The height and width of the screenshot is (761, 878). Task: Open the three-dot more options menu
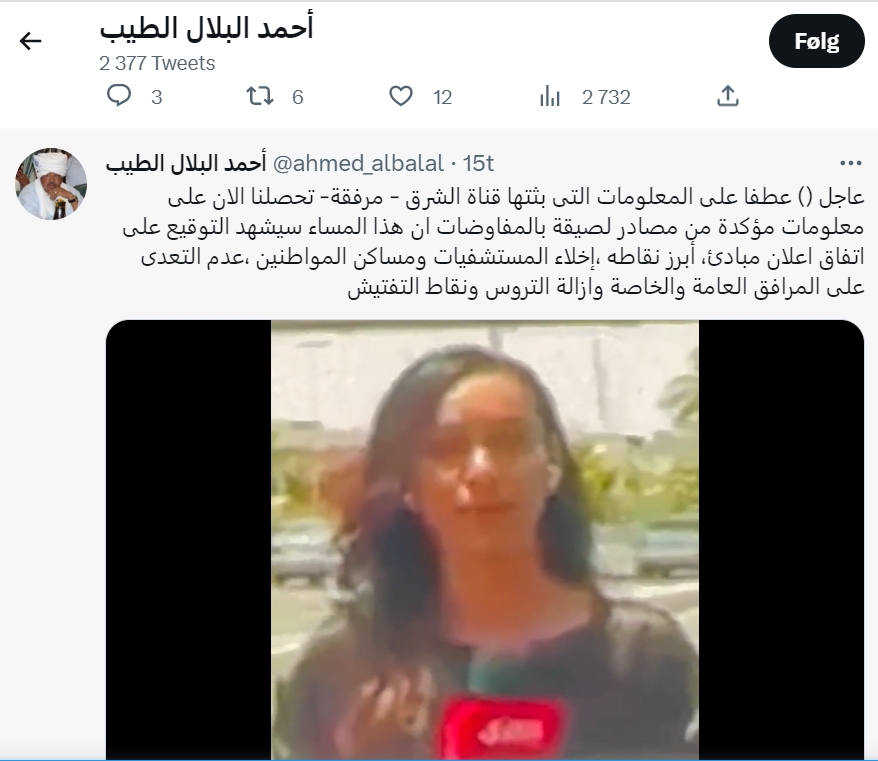pyautogui.click(x=851, y=163)
